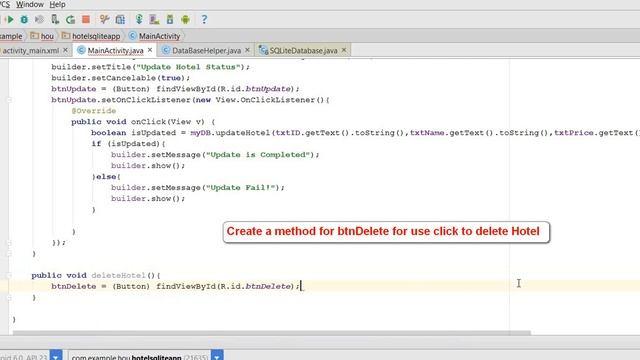Open the SQLiteDatabase.java tab
The image size is (640, 360).
point(303,51)
